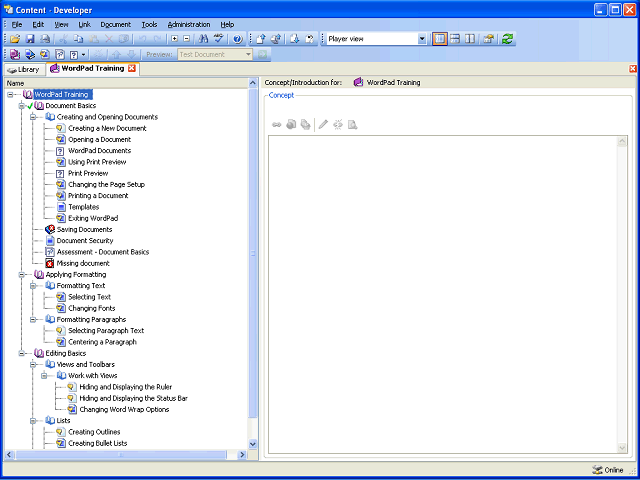The width and height of the screenshot is (640, 480).
Task: Click the New Question icon in second toolbar
Action: pyautogui.click(x=74, y=54)
